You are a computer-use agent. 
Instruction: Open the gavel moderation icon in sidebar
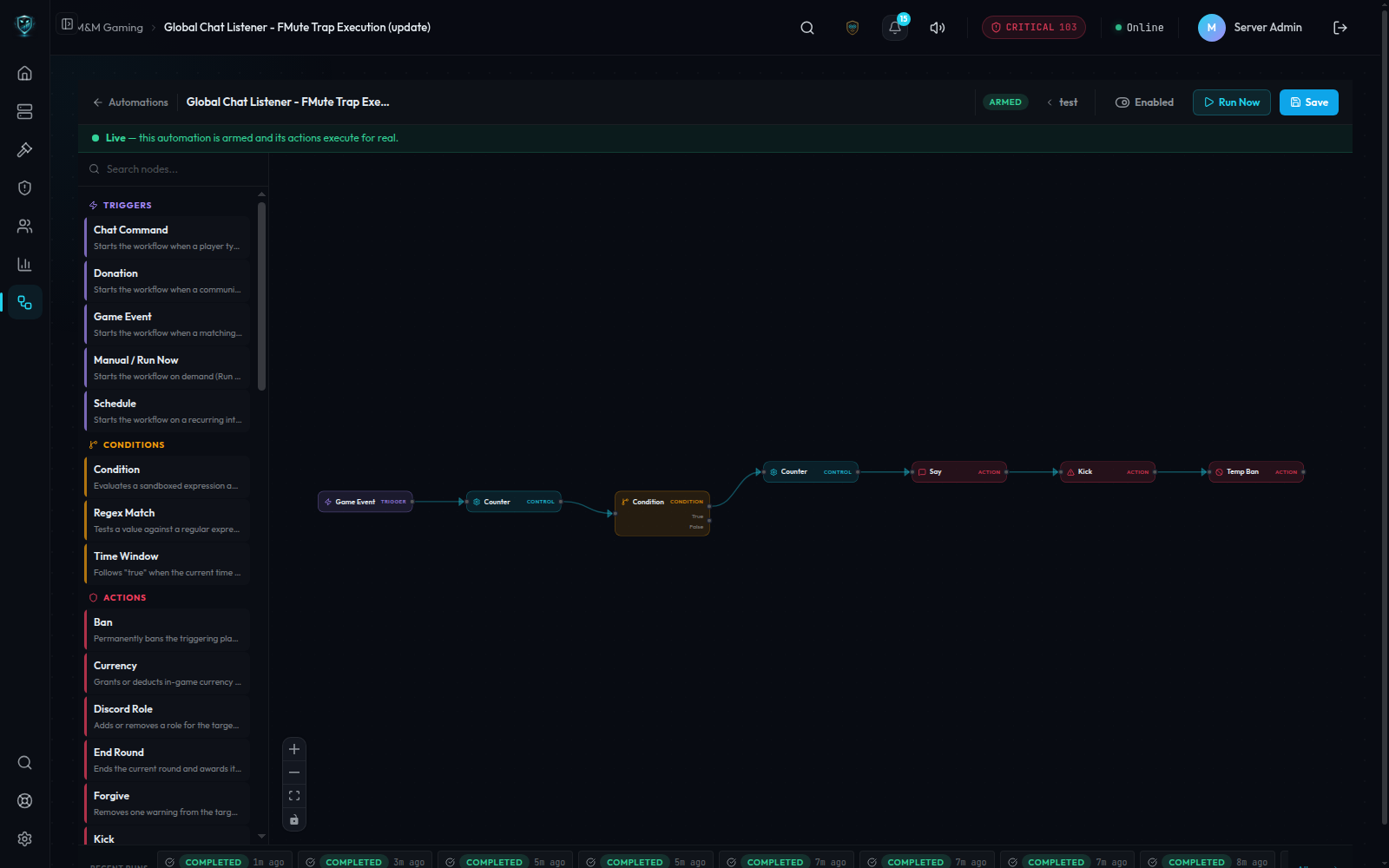coord(24,149)
